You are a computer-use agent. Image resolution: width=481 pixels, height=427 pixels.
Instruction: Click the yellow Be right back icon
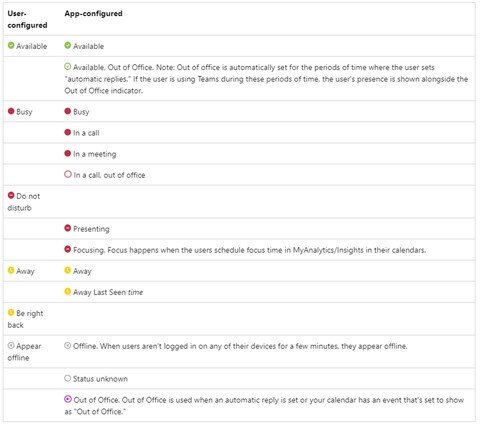(11, 313)
